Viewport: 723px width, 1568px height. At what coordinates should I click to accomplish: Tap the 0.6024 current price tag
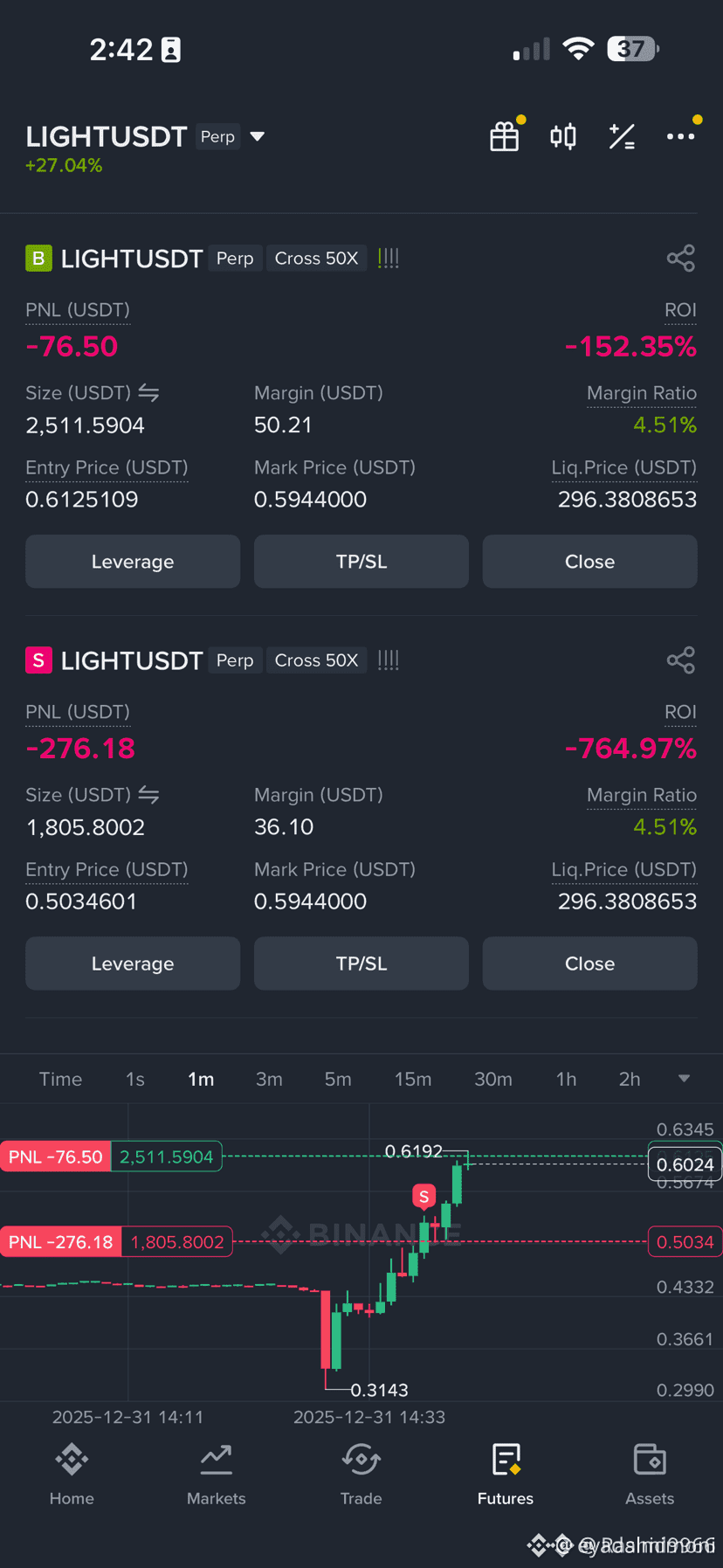(x=685, y=1164)
